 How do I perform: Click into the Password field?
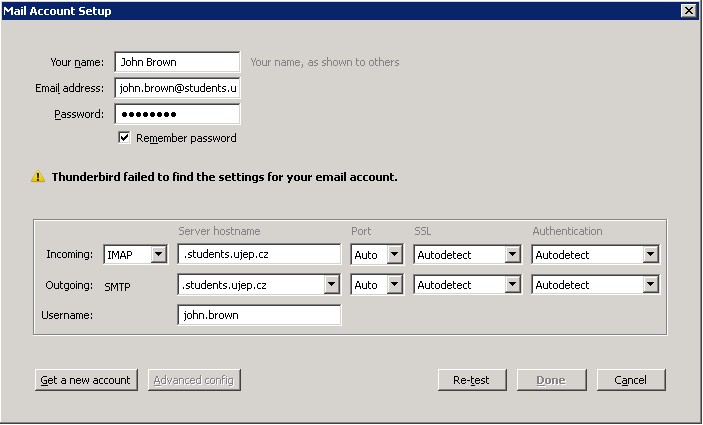[x=177, y=114]
